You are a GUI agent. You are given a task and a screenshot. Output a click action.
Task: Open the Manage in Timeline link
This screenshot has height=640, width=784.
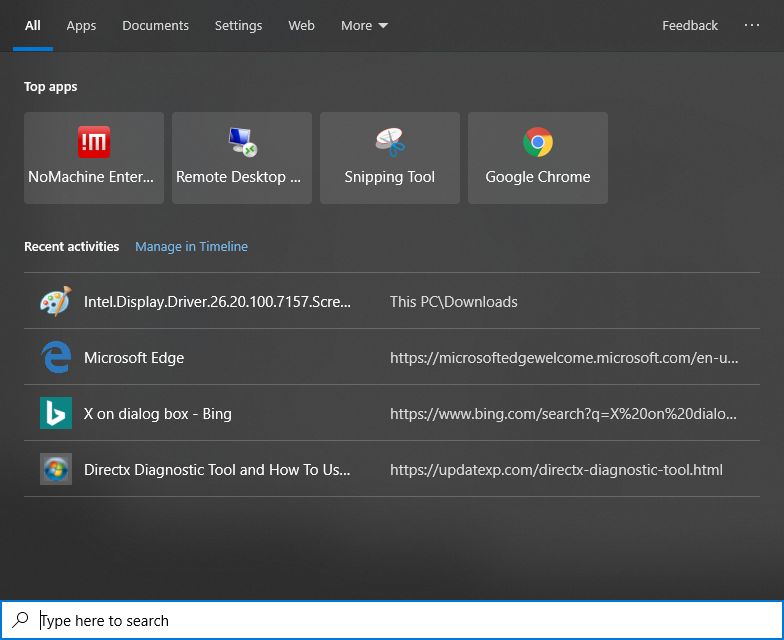[x=191, y=246]
